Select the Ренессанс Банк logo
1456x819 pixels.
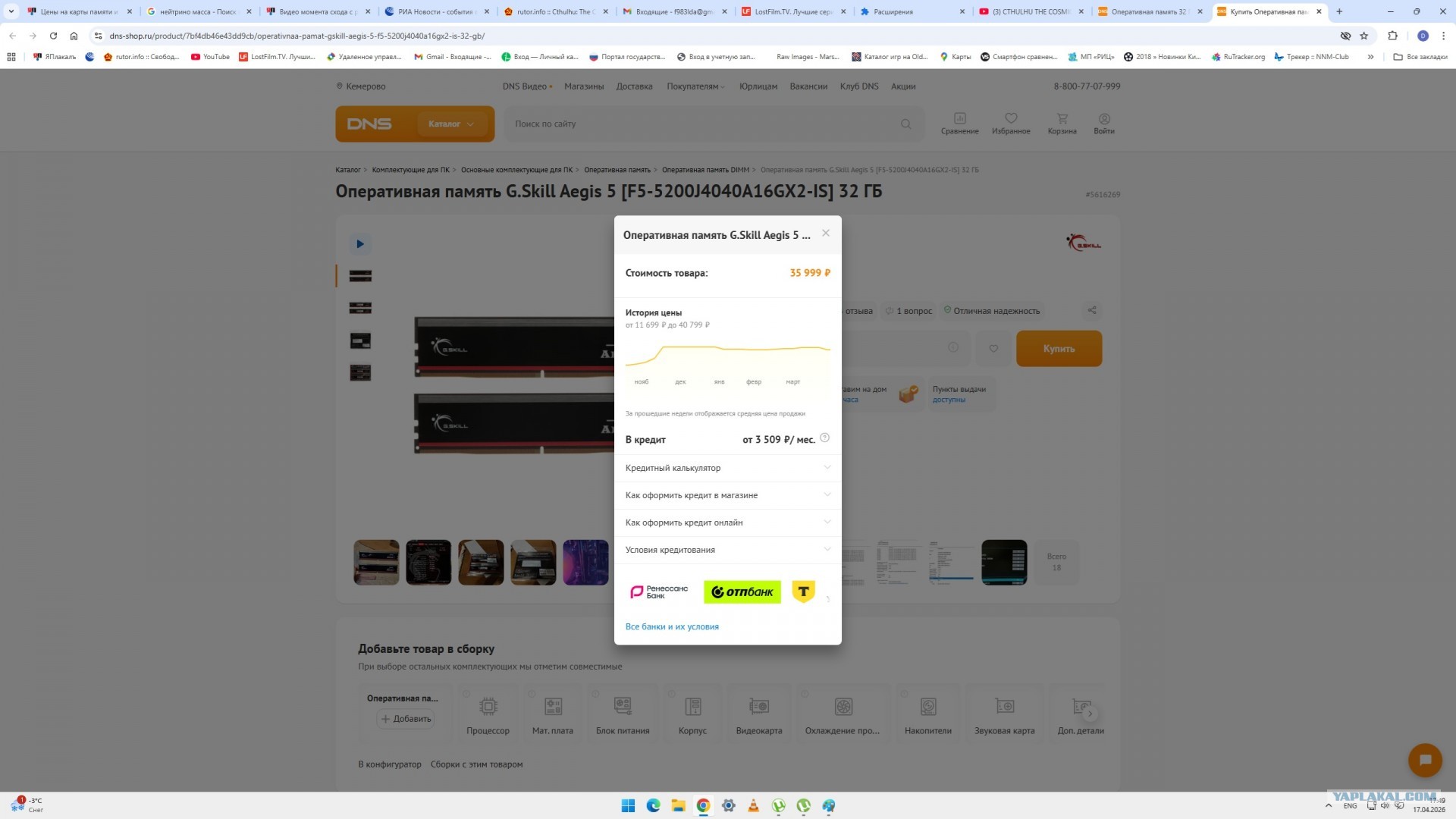659,592
